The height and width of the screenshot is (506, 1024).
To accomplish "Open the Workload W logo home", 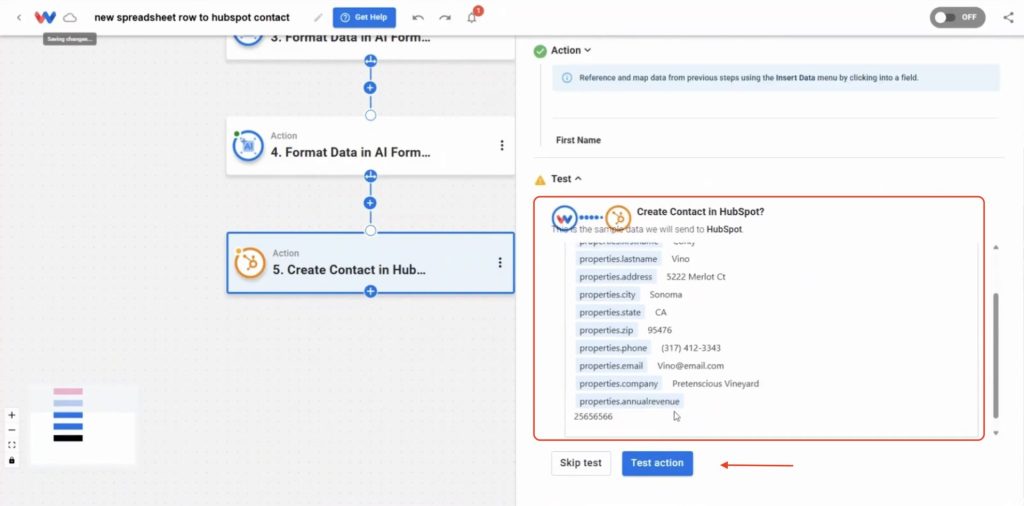I will click(x=45, y=18).
